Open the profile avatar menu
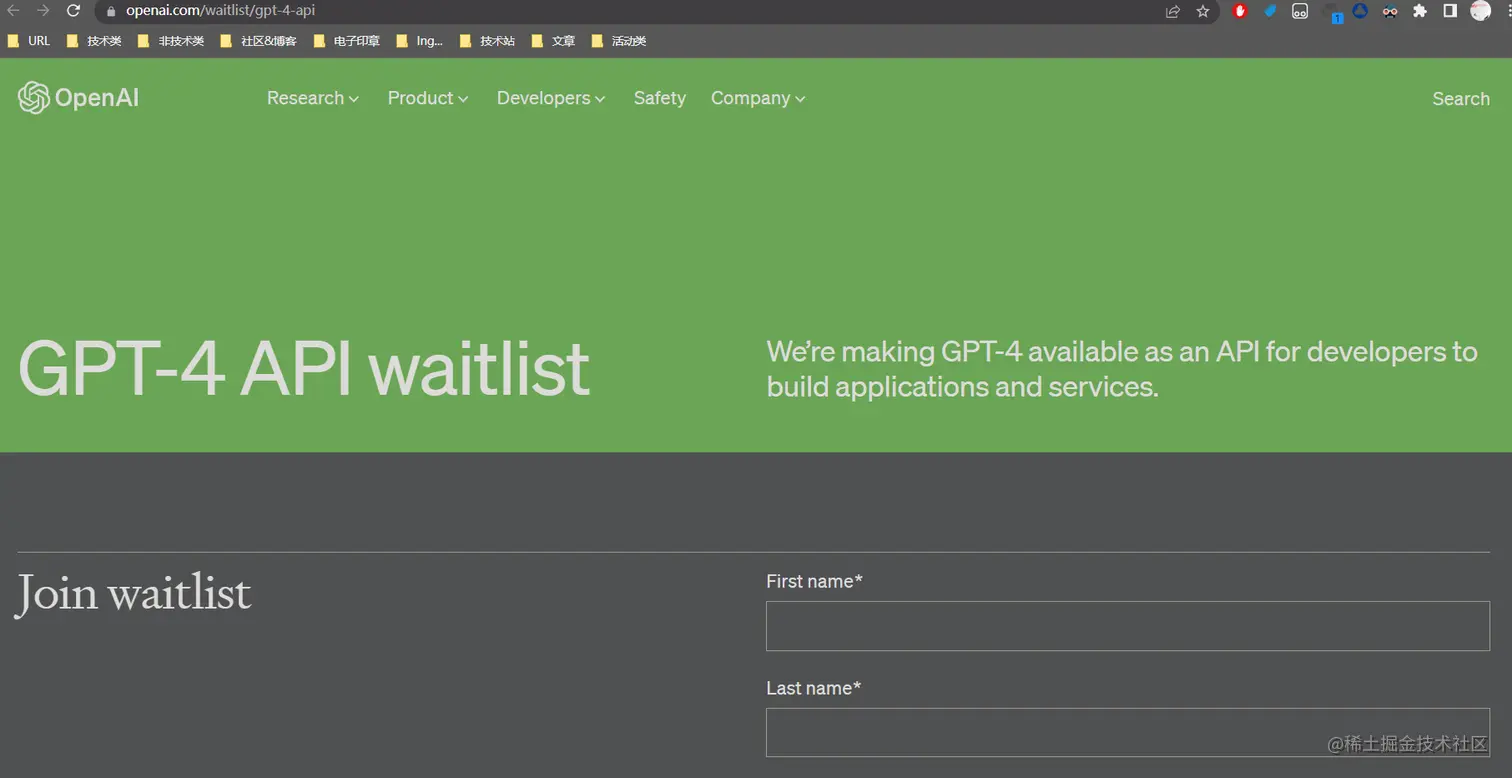This screenshot has height=778, width=1512. point(1481,11)
